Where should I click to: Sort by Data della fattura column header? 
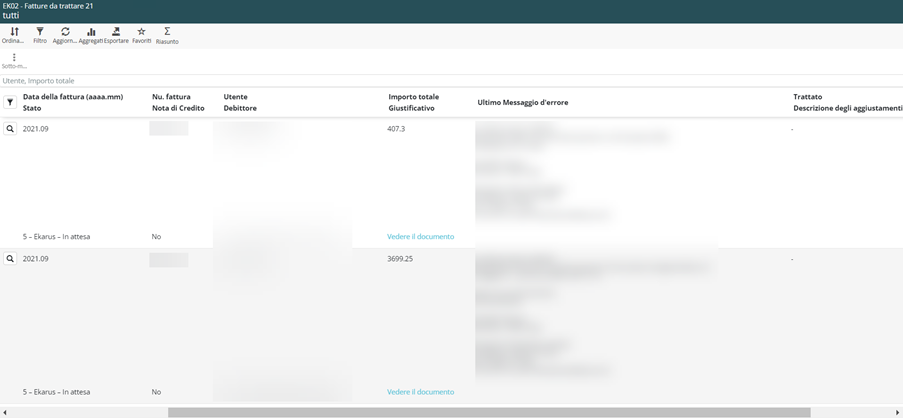72,97
